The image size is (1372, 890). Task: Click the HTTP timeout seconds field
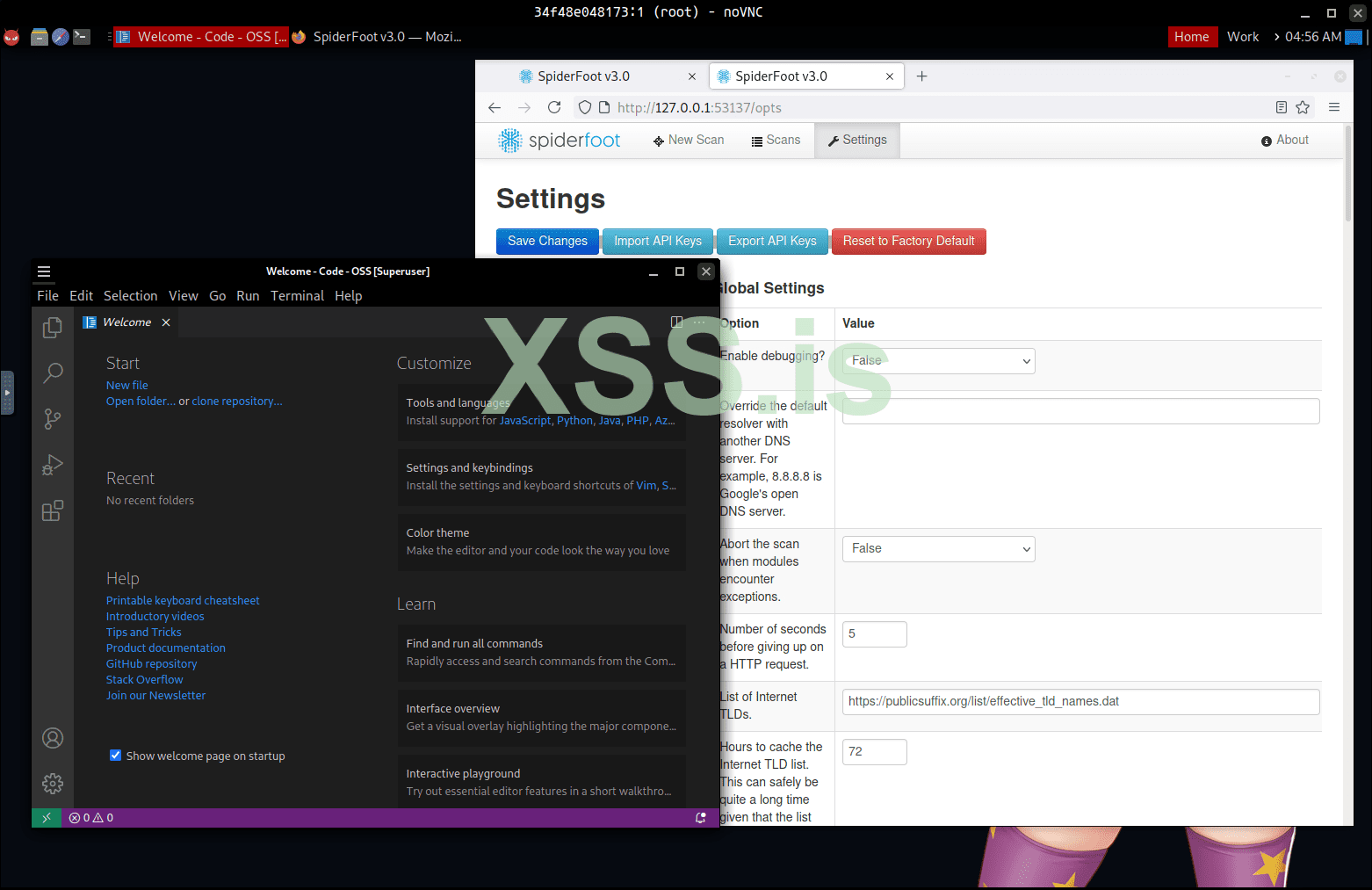tap(874, 633)
